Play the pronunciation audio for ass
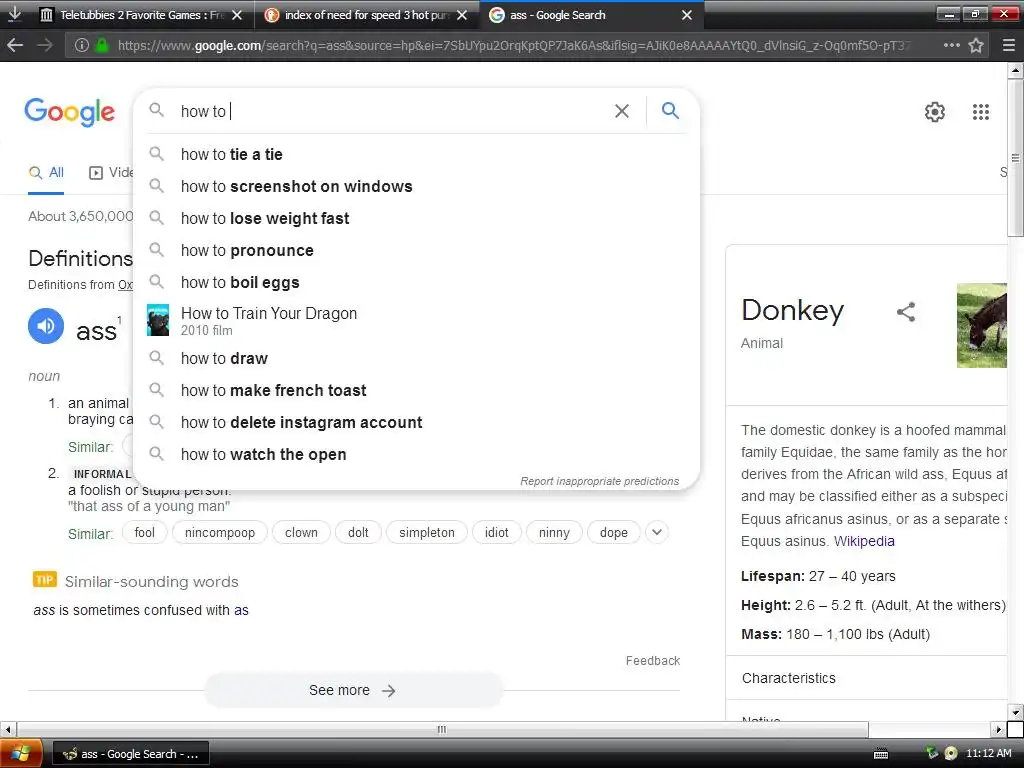Viewport: 1024px width, 768px height. click(46, 326)
